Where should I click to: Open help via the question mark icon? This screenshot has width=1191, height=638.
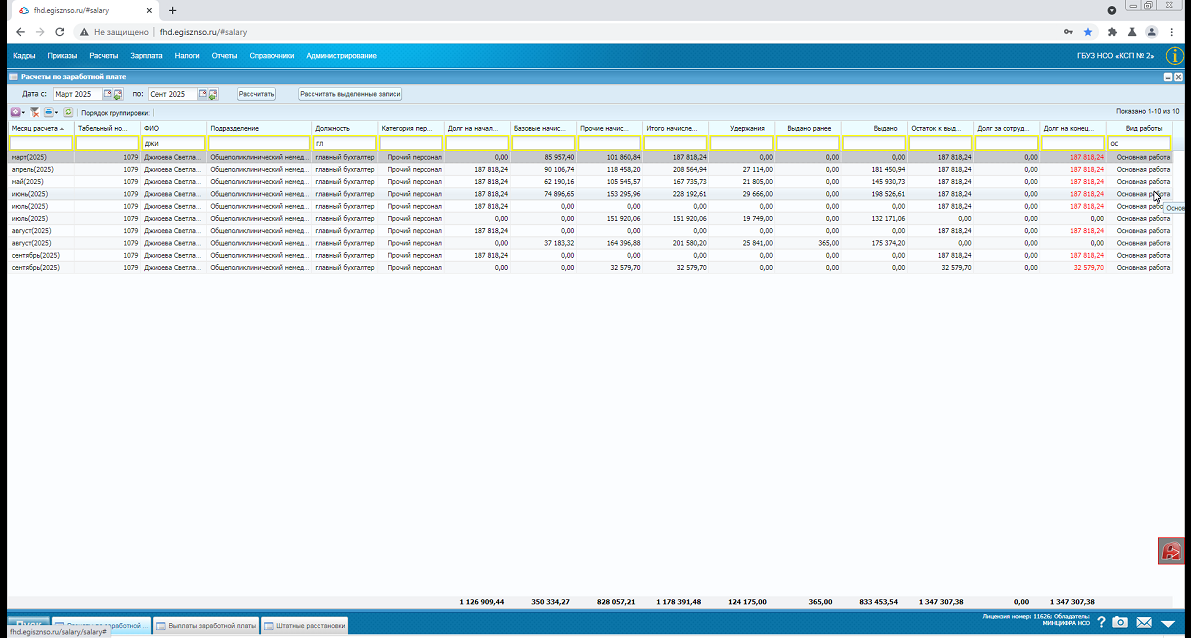pos(1101,622)
